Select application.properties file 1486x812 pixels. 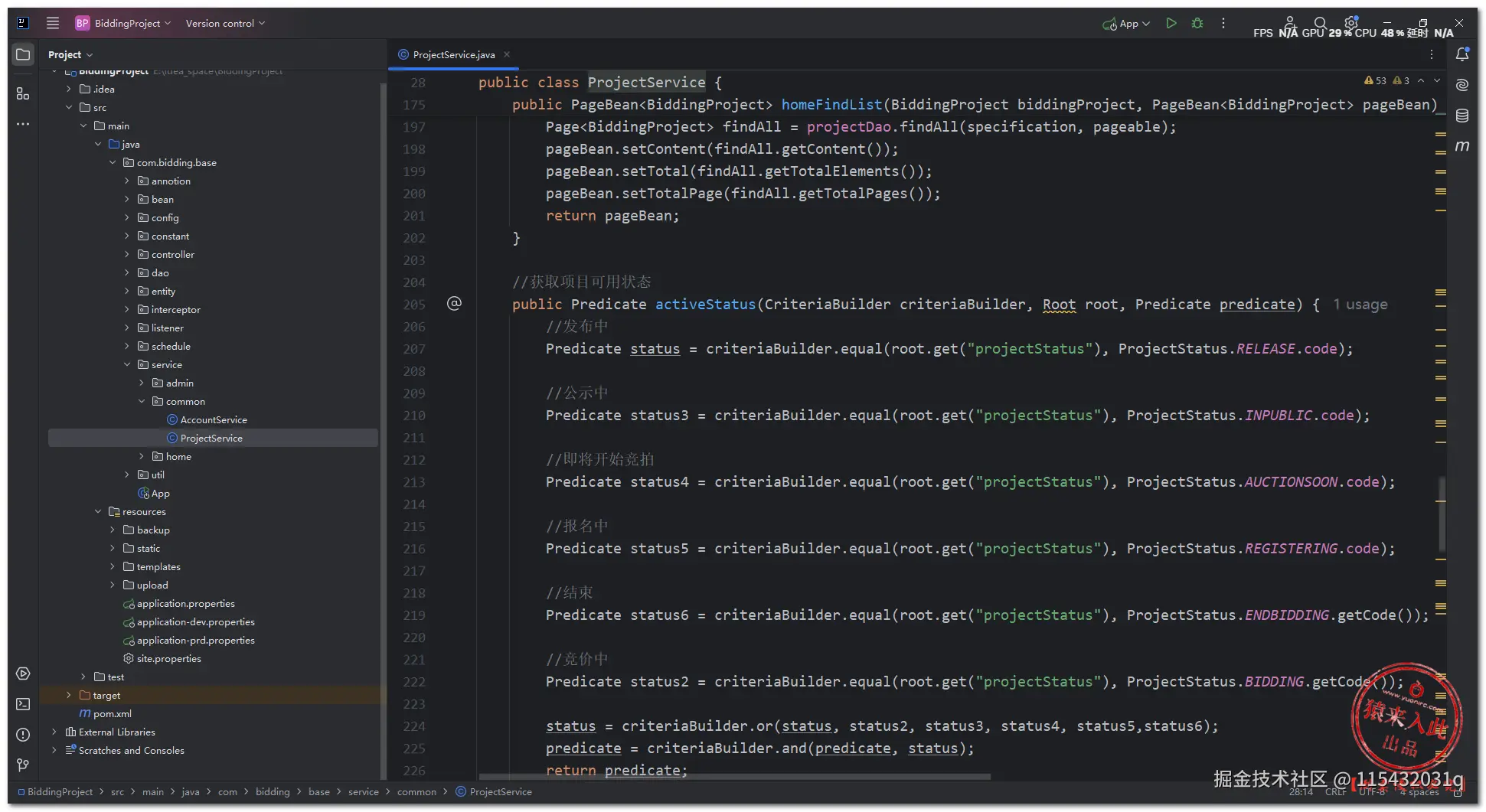coord(179,603)
